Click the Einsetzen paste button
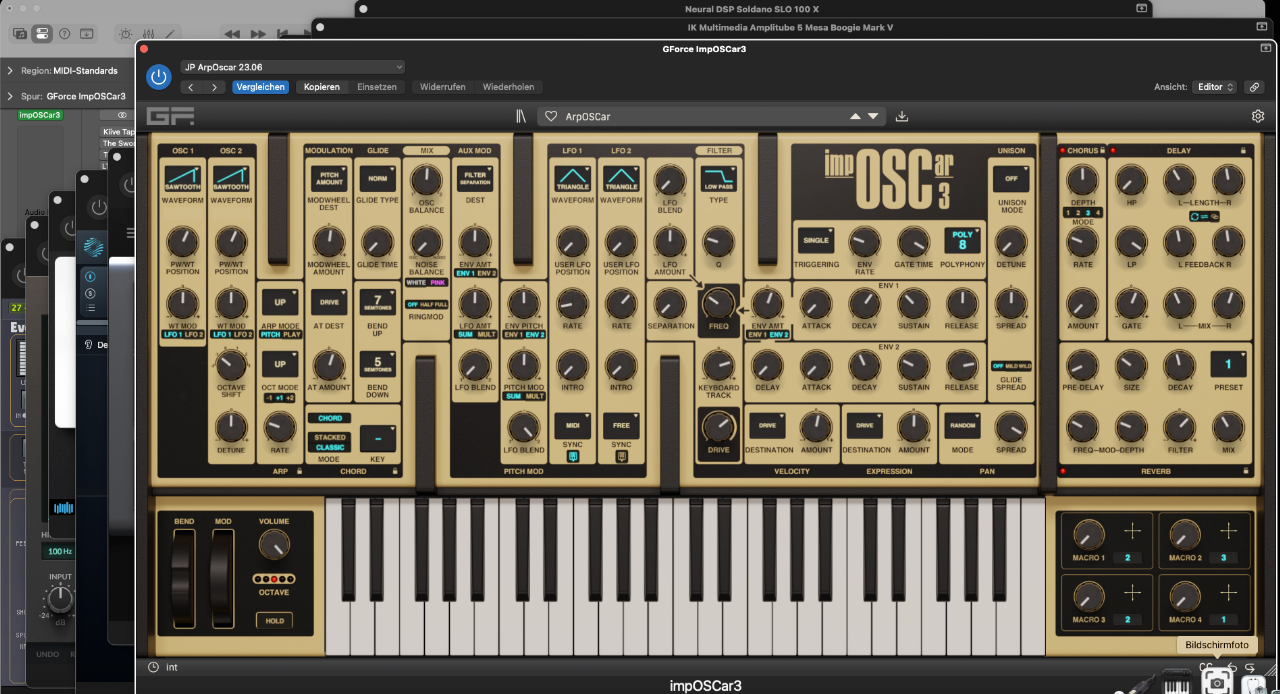This screenshot has height=694, width=1280. click(x=377, y=87)
